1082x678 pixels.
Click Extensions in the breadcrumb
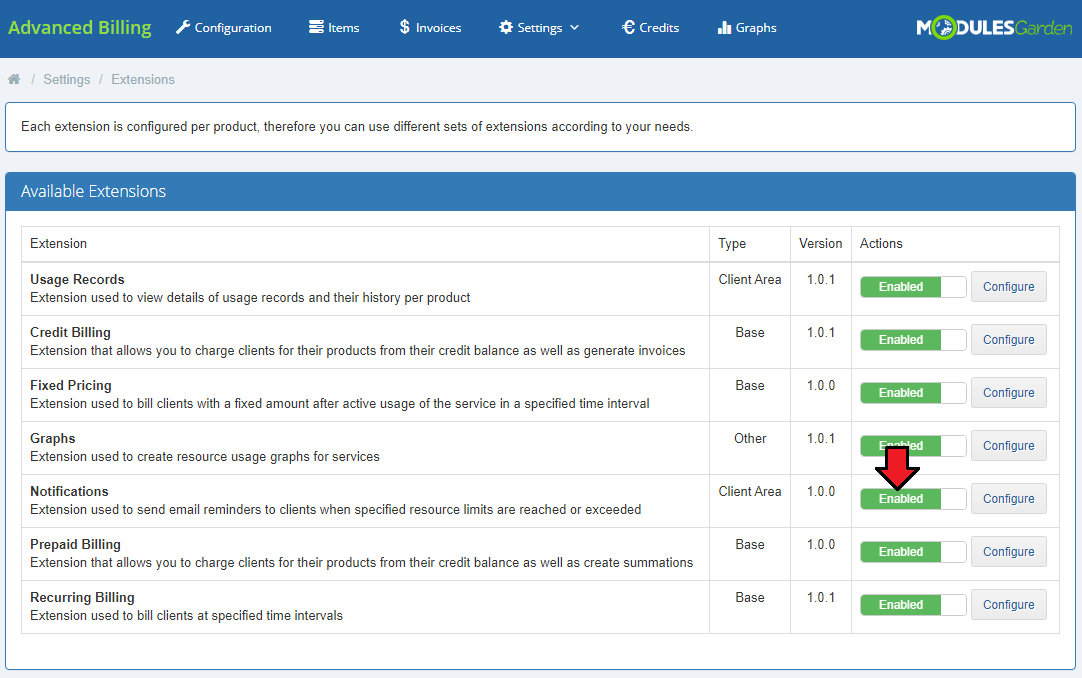(x=143, y=79)
